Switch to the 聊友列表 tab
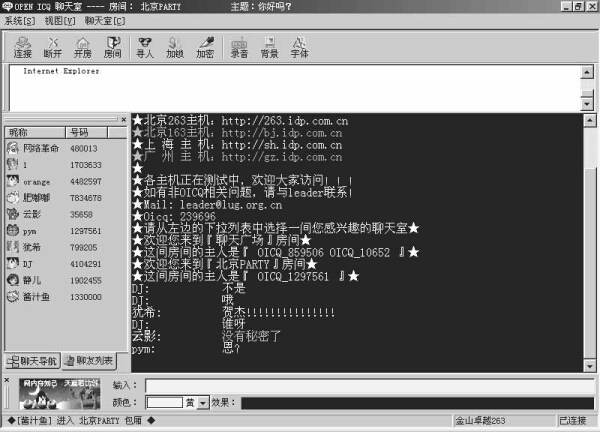 coord(90,360)
